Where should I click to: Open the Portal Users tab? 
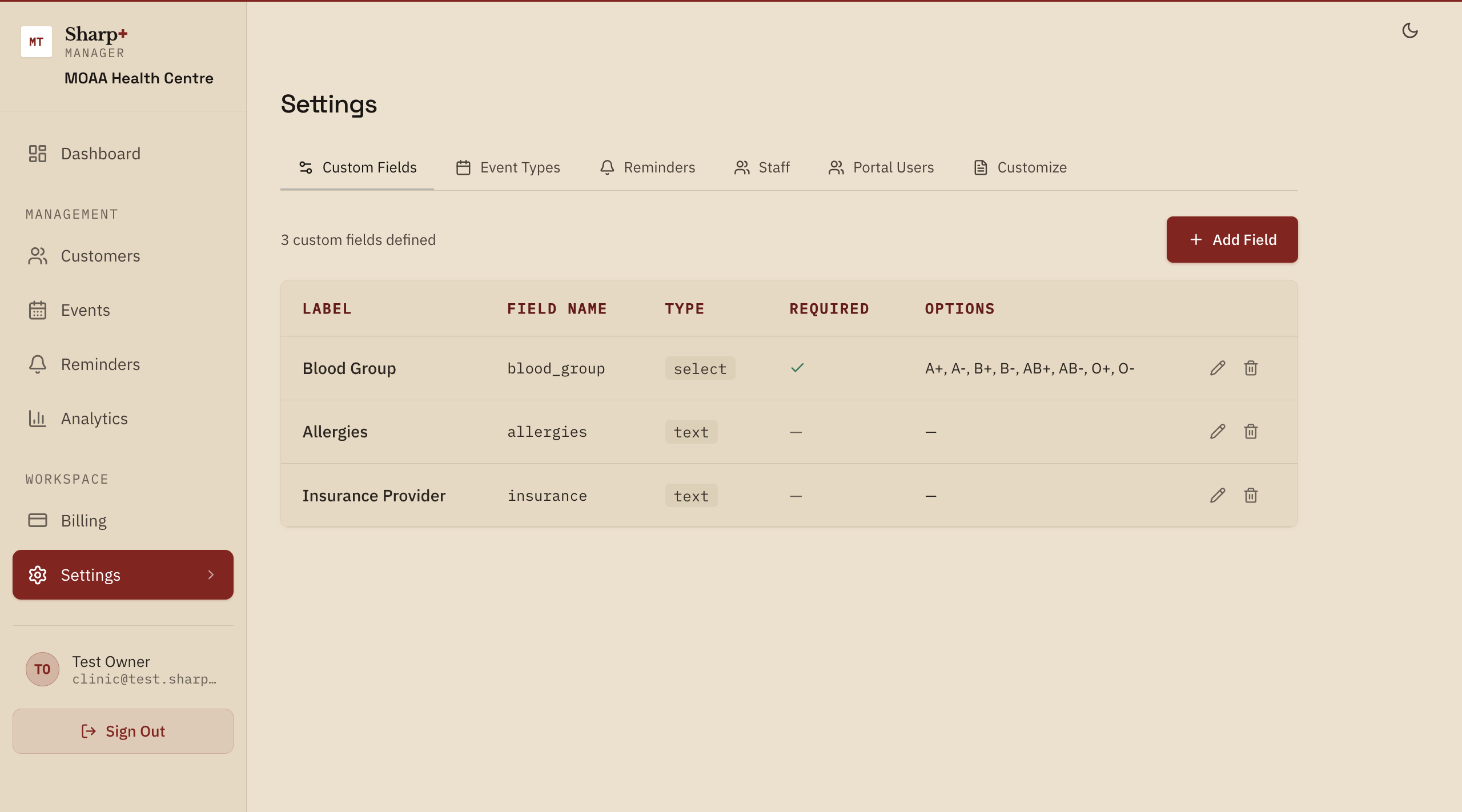[x=881, y=167]
